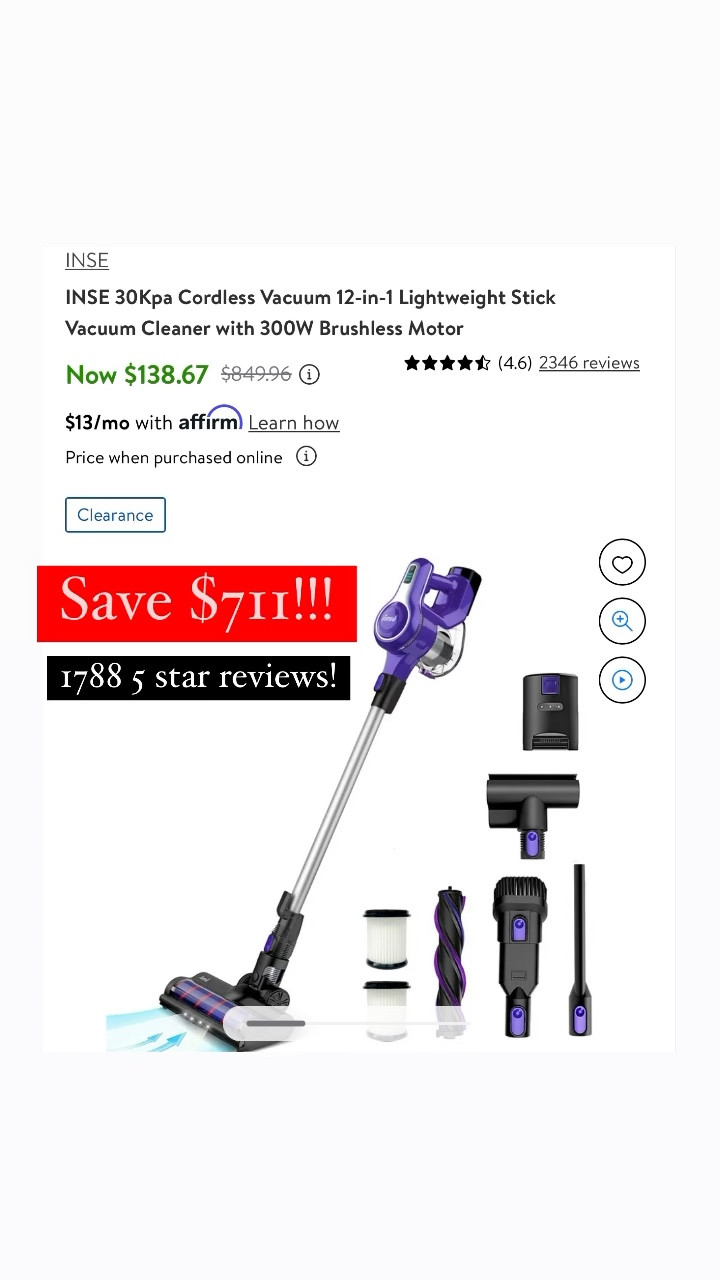Click the battery charger accessory image
The width and height of the screenshot is (720, 1280).
click(550, 712)
